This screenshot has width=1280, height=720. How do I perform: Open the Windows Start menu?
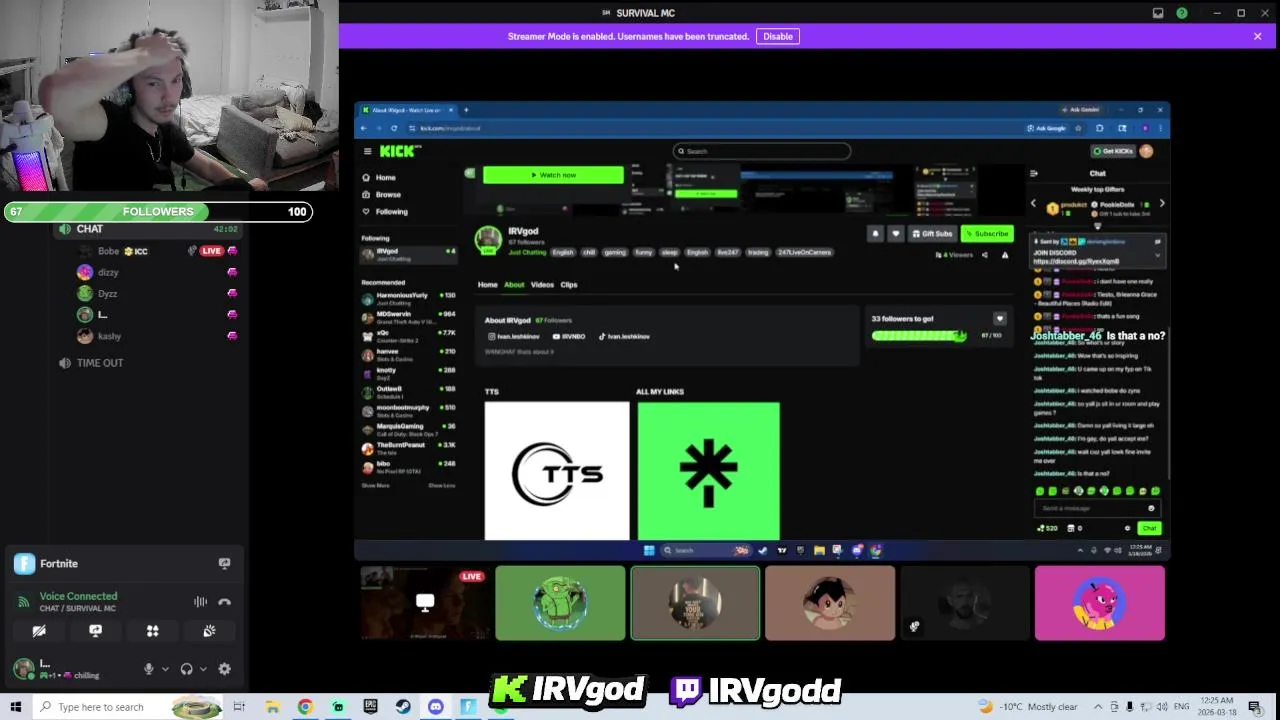pos(15,707)
